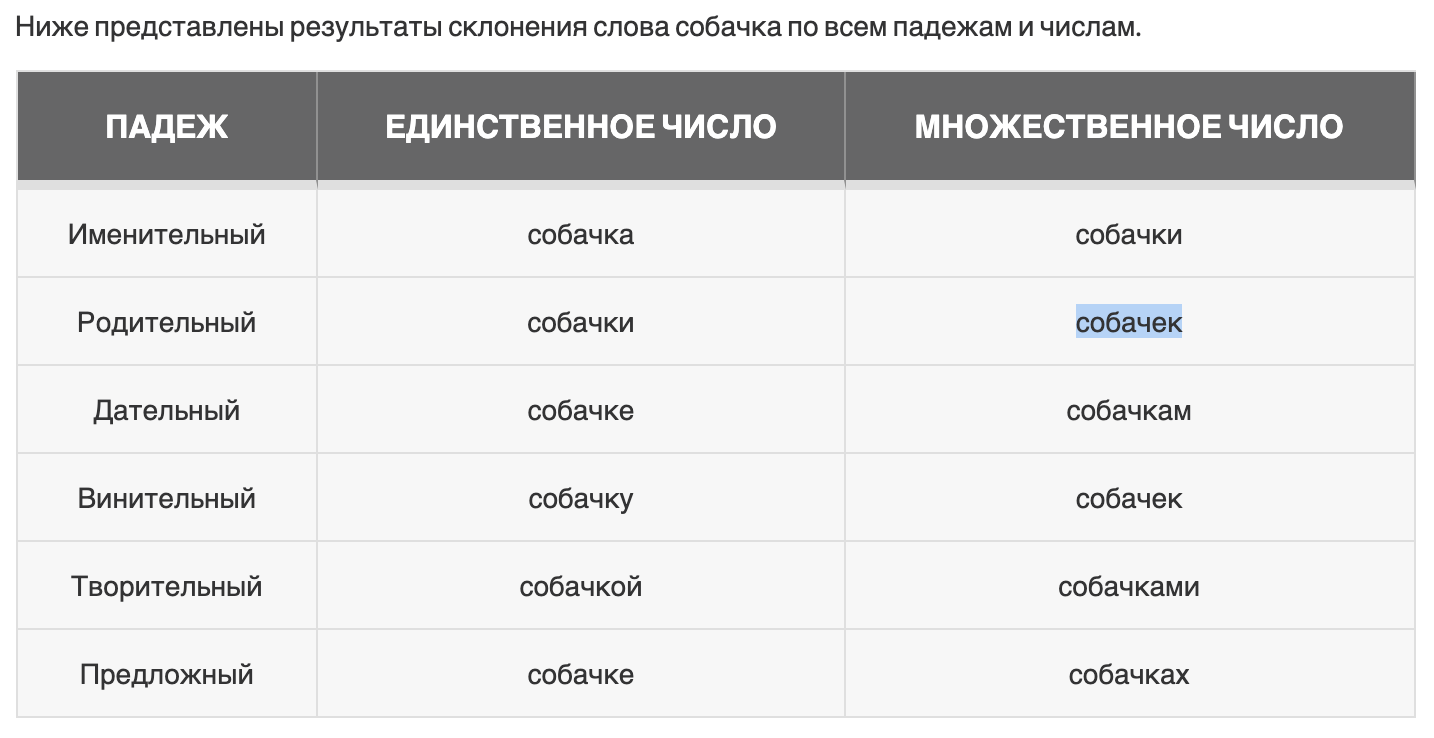
Task: Select the plural form собачками
Action: [x=1128, y=587]
